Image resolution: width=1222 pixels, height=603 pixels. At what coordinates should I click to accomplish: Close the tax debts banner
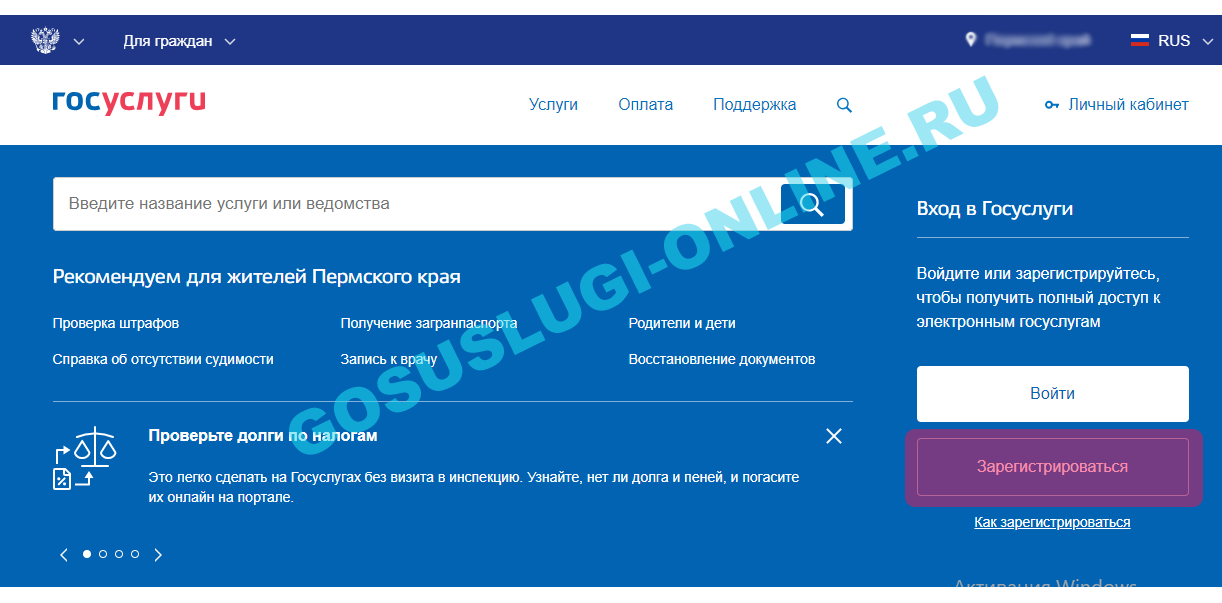(834, 436)
